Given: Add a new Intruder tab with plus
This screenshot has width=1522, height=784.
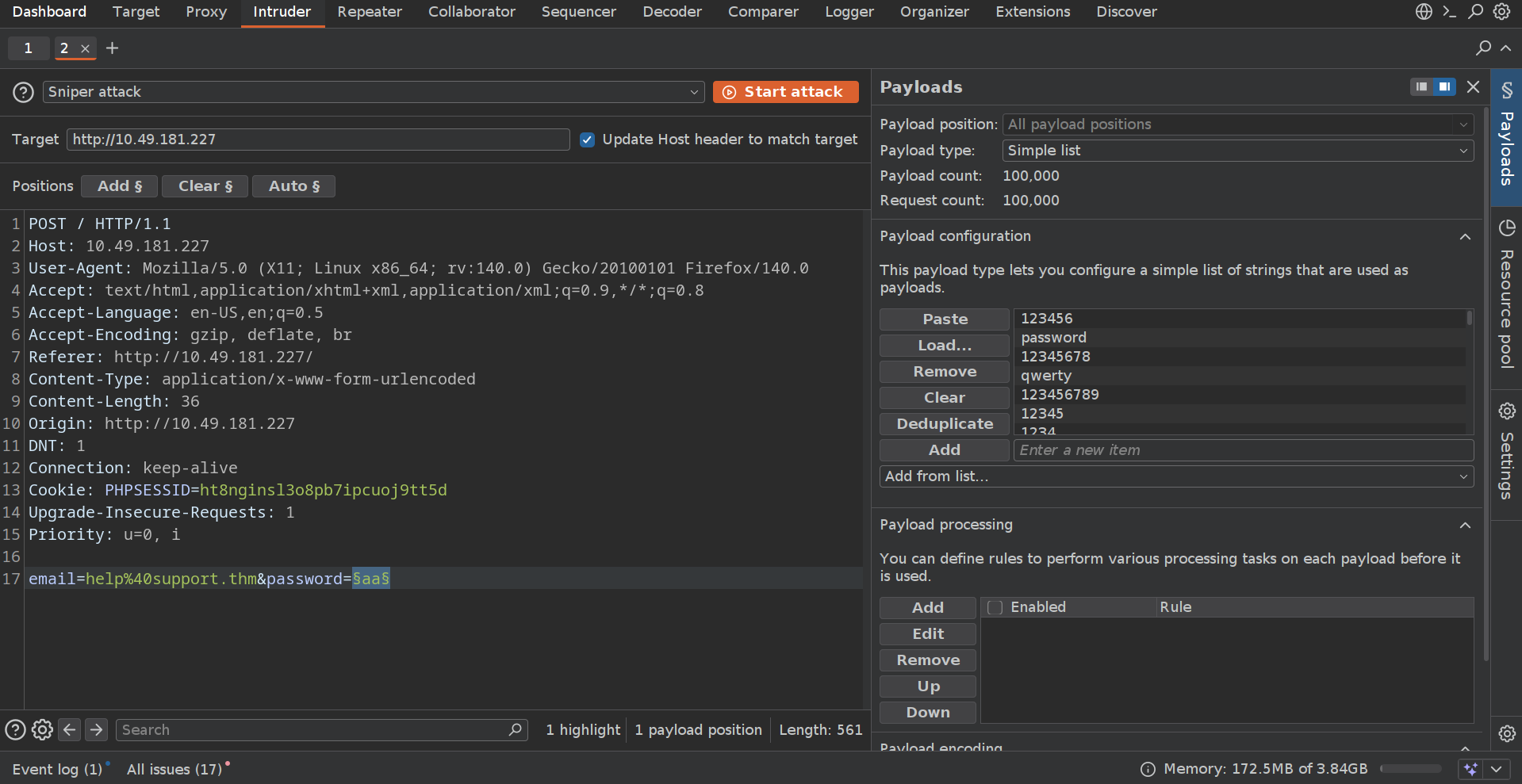Looking at the screenshot, I should point(113,48).
